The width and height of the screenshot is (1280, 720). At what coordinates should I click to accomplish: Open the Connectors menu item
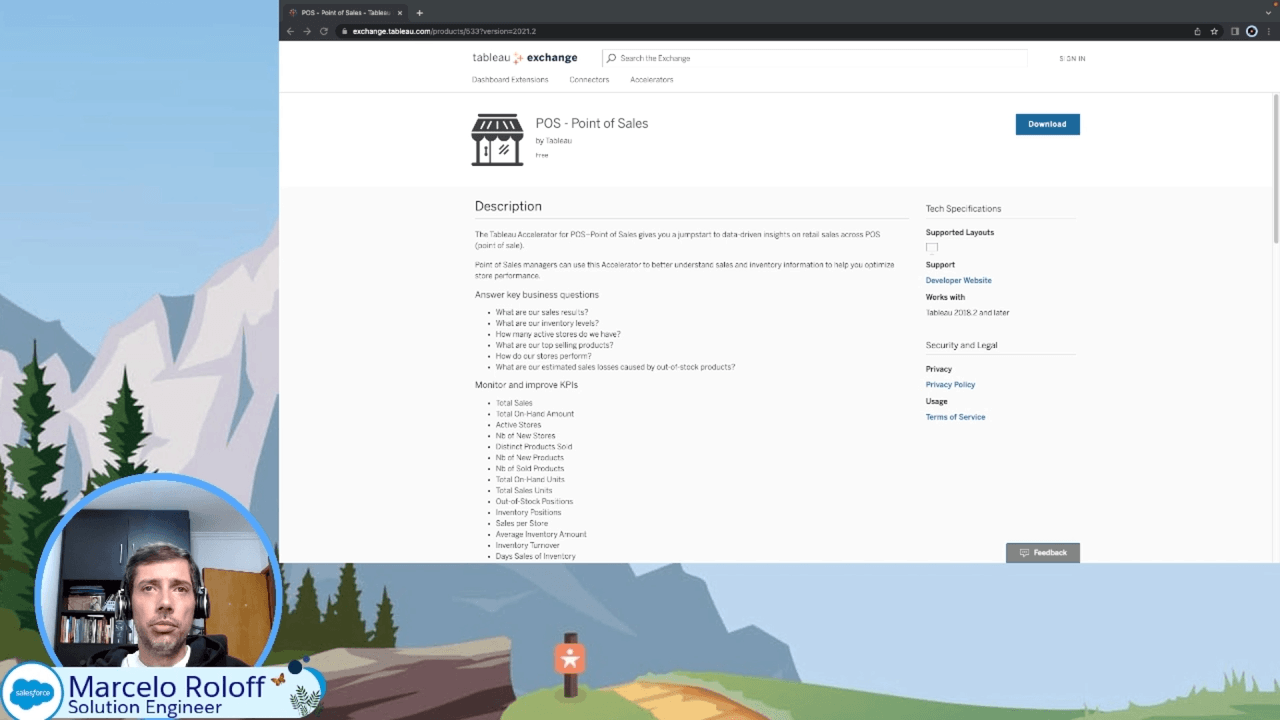[x=589, y=80]
